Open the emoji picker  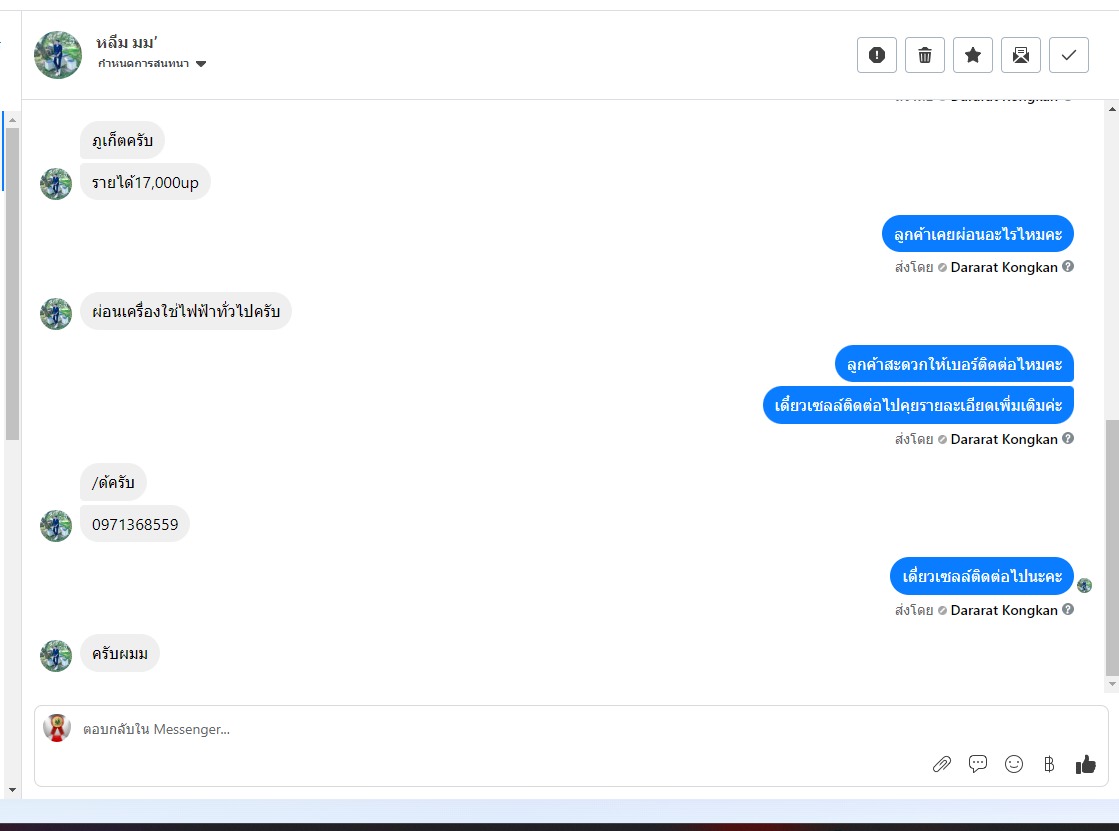point(1013,765)
